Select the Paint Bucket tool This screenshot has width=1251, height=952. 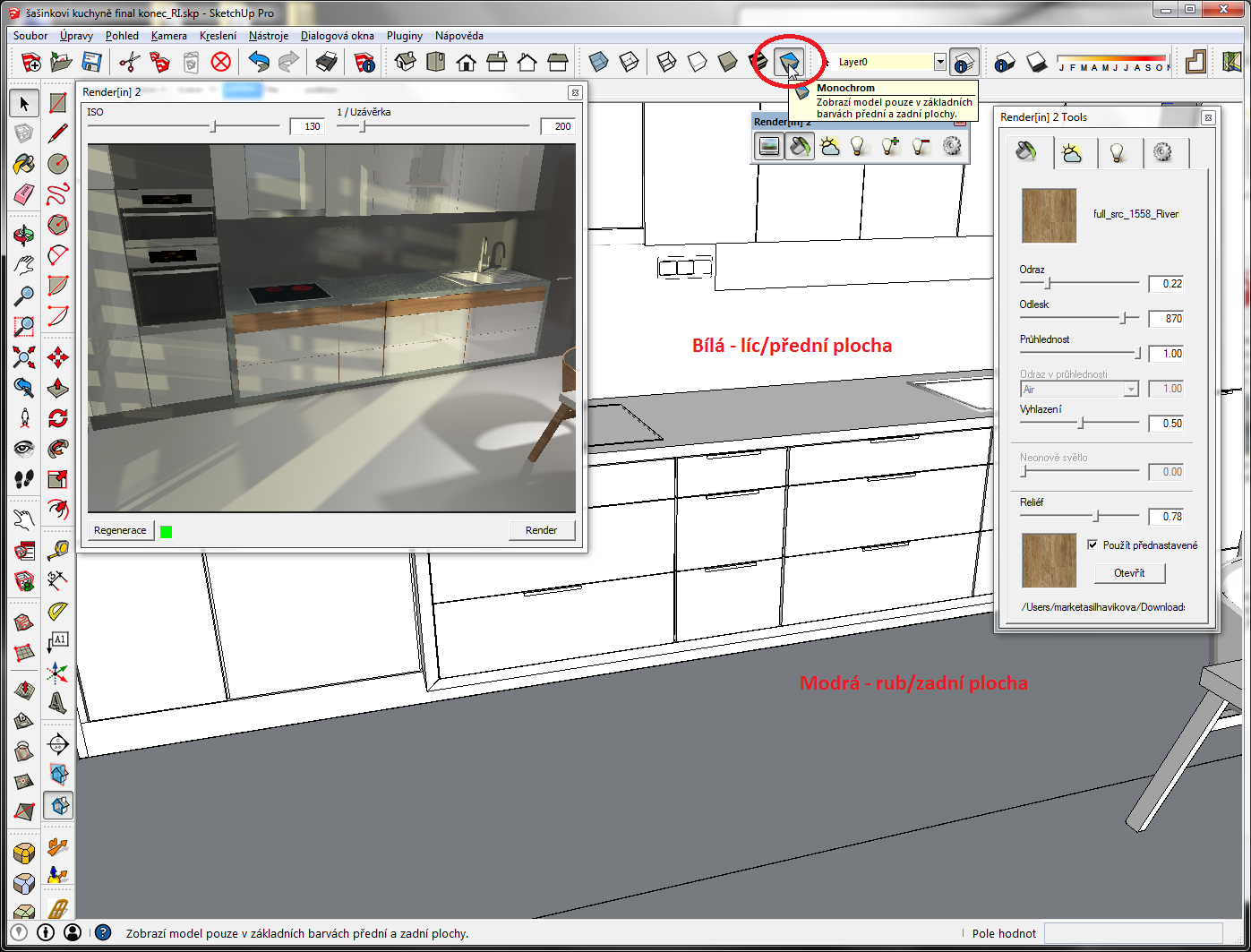tap(24, 164)
